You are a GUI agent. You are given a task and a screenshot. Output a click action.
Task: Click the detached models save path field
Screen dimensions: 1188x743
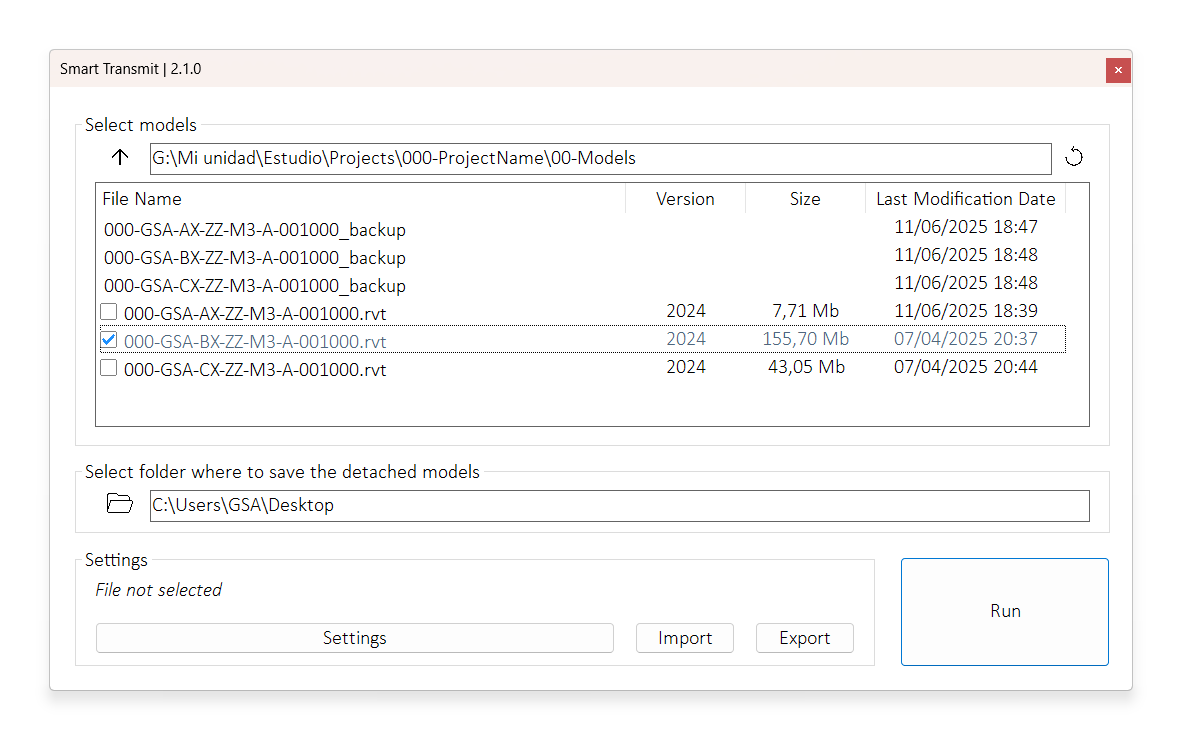click(x=619, y=505)
